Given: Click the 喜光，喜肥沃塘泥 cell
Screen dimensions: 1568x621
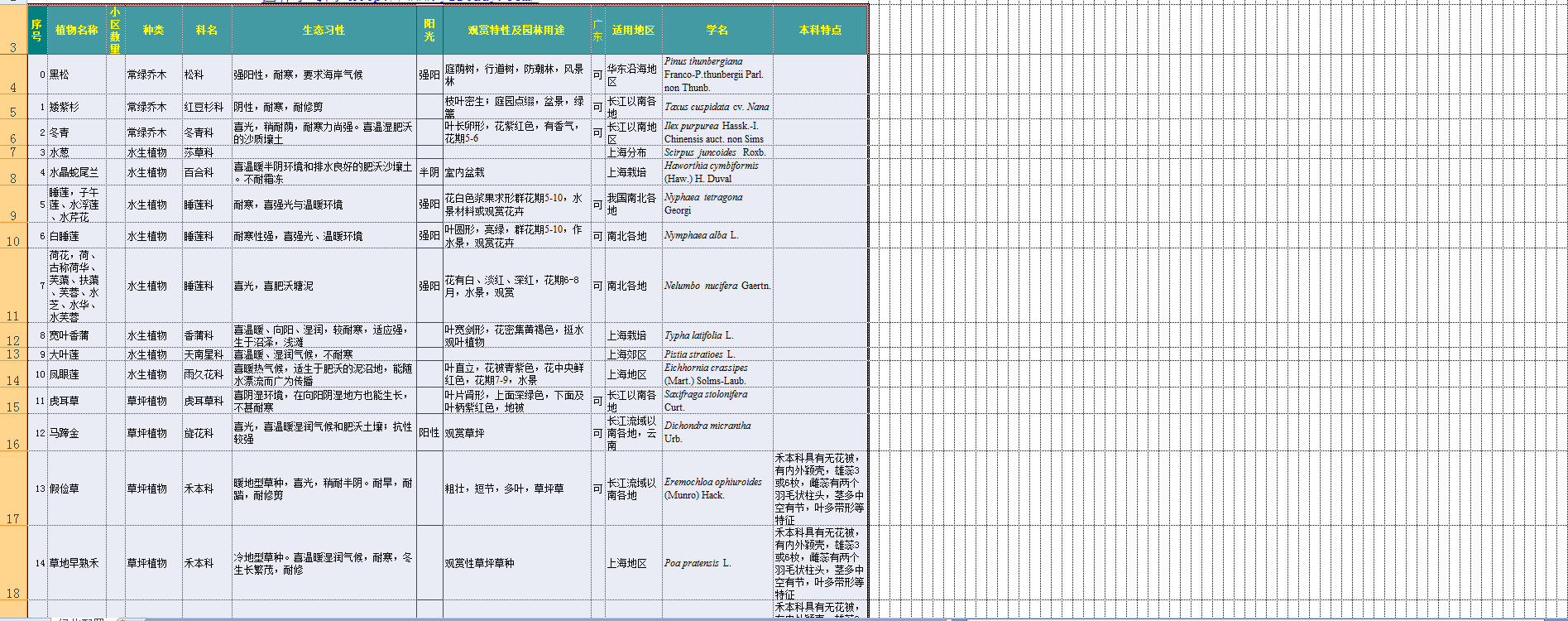Looking at the screenshot, I should (x=324, y=286).
